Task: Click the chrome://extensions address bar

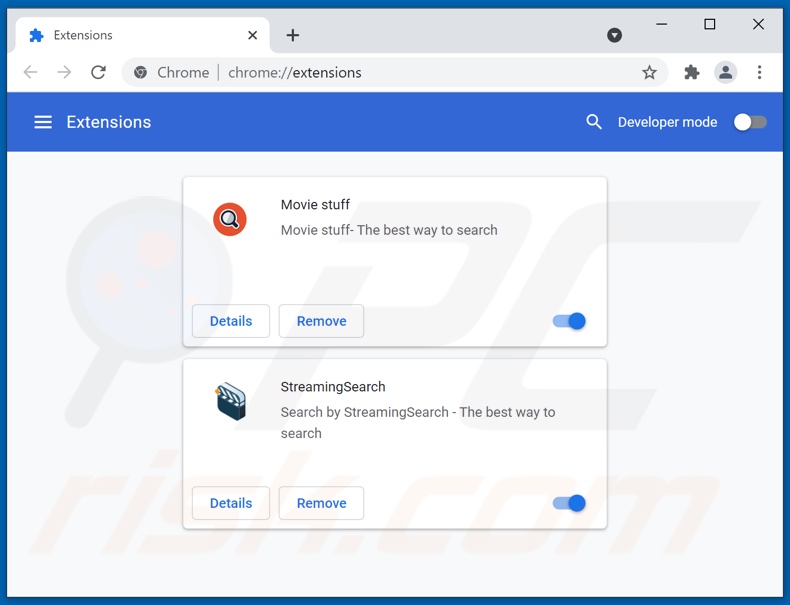Action: [400, 72]
